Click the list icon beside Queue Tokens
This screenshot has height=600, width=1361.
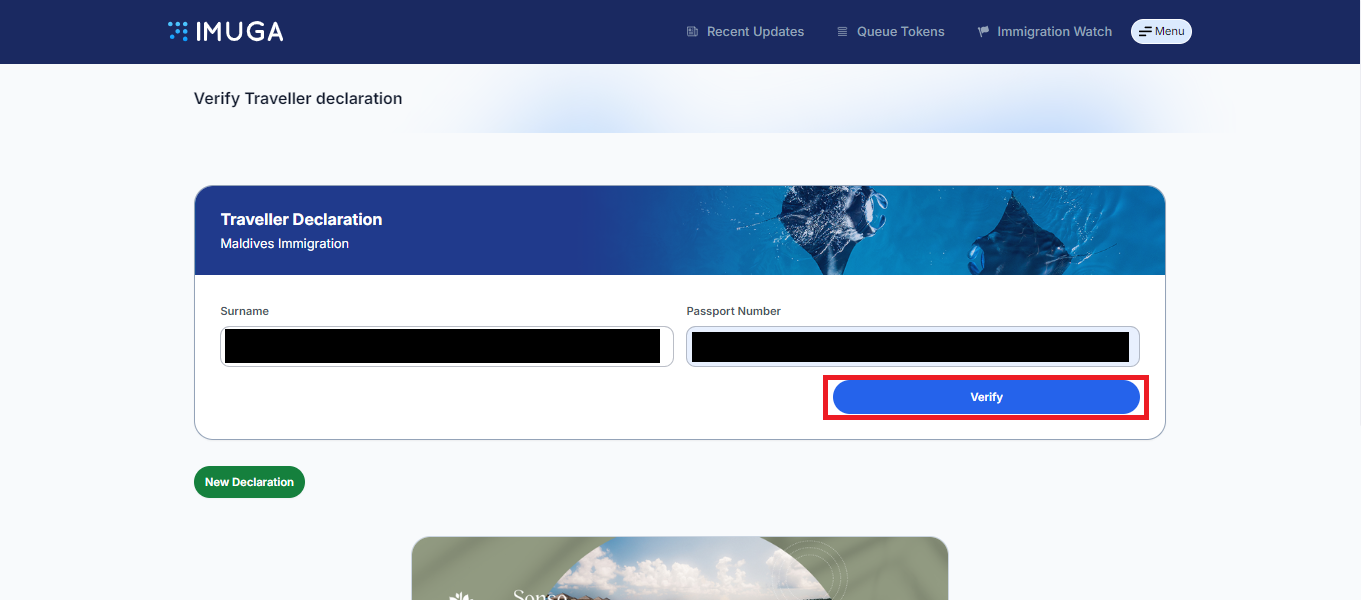tap(842, 32)
